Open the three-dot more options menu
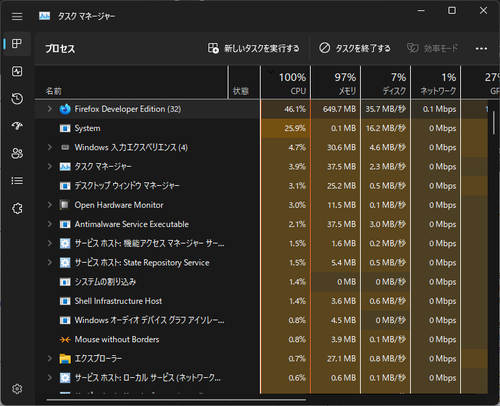Viewport: 500px width, 406px height. (x=481, y=49)
